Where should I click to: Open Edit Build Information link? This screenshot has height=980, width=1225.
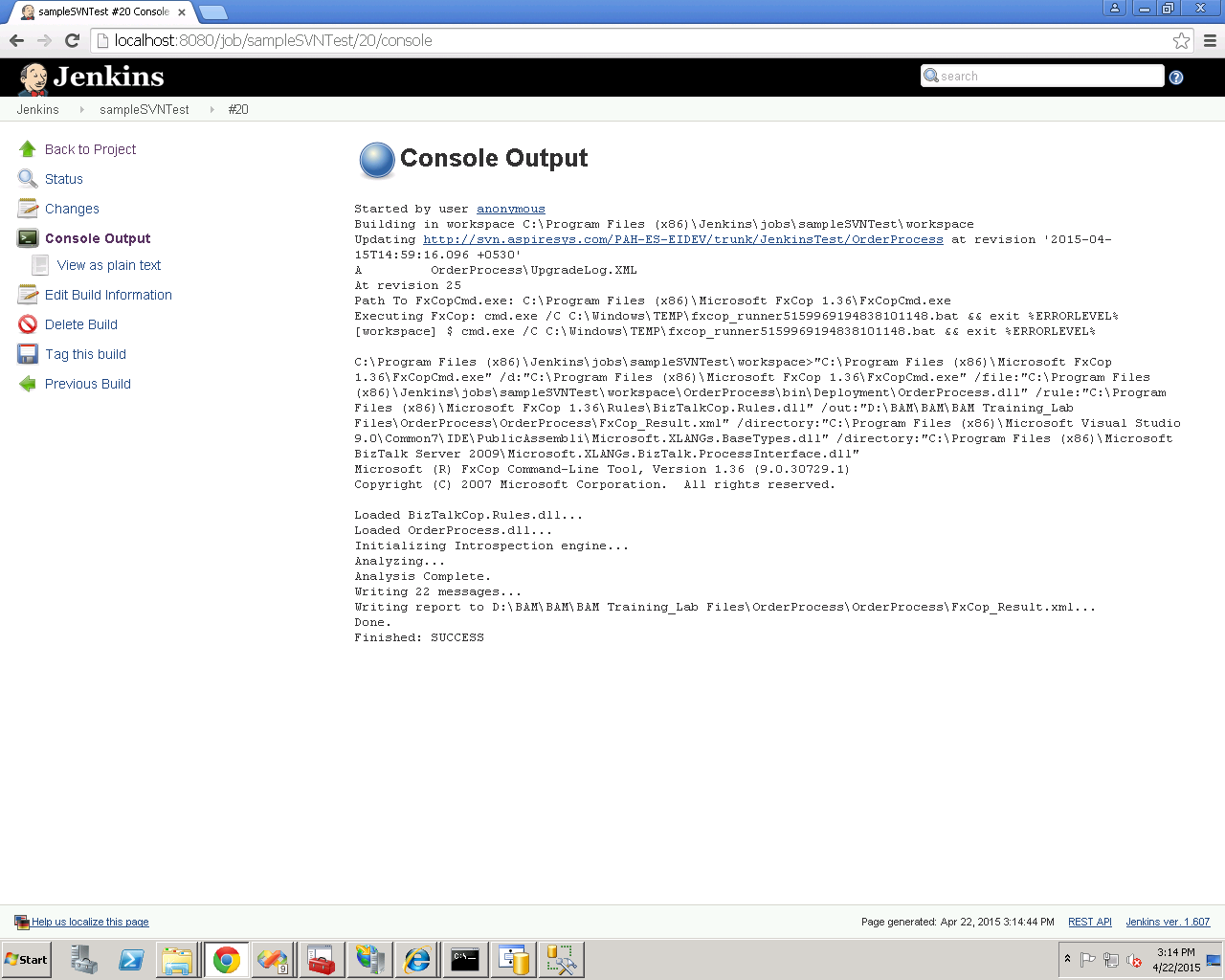point(108,295)
